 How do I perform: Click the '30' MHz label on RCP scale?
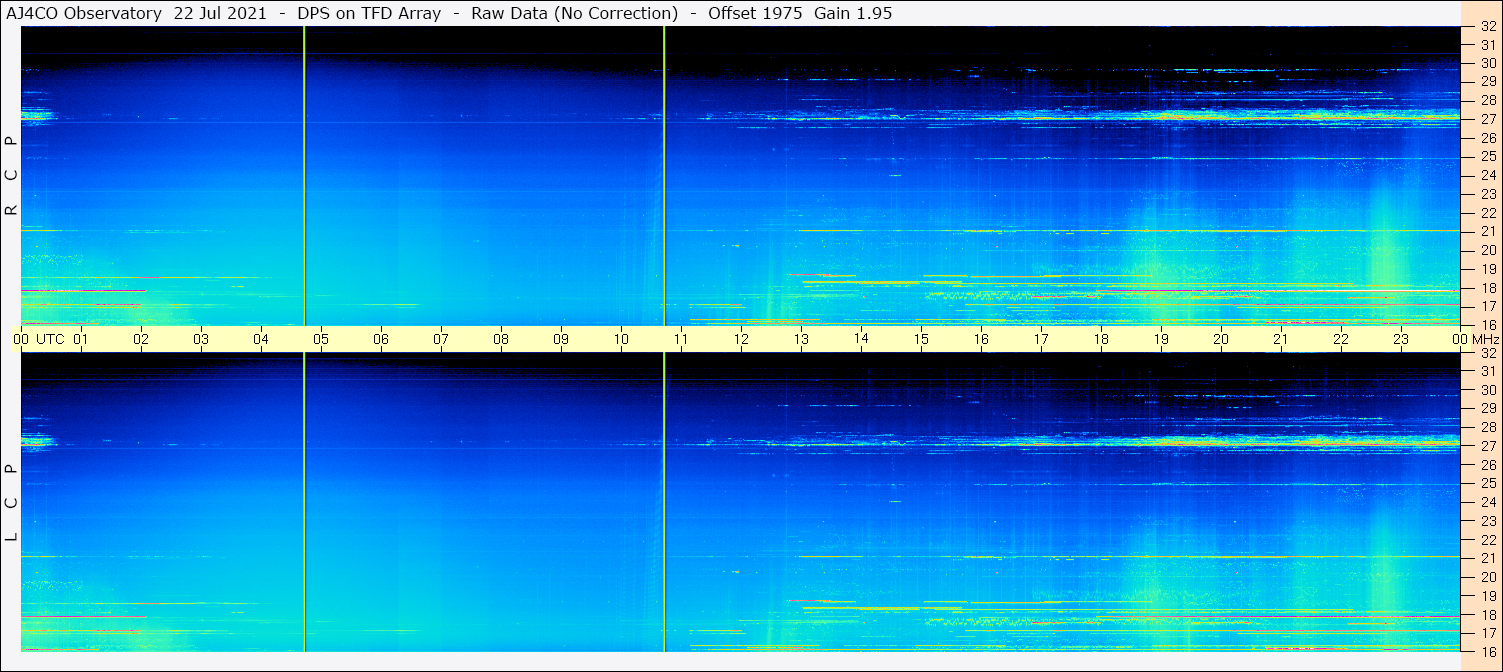1488,63
